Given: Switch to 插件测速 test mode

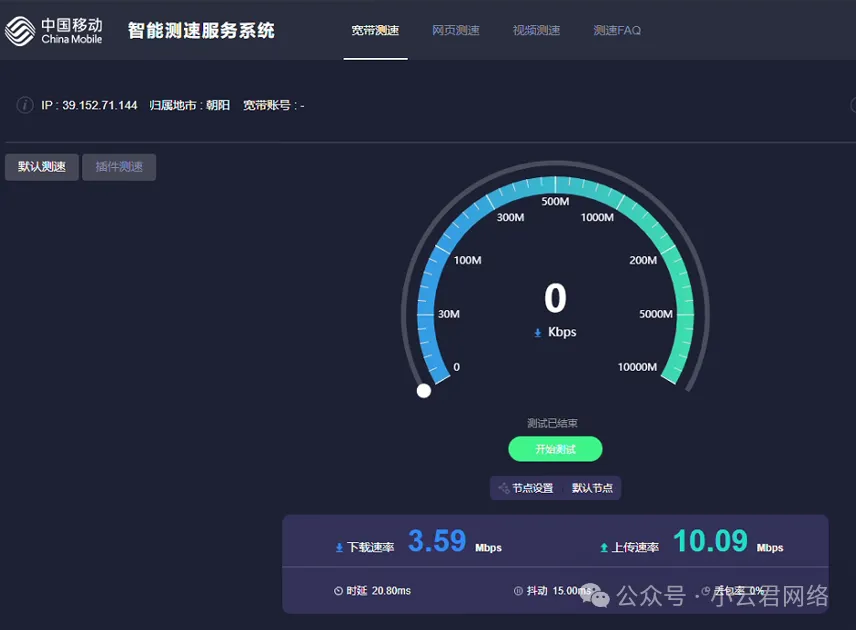Looking at the screenshot, I should click(x=119, y=167).
